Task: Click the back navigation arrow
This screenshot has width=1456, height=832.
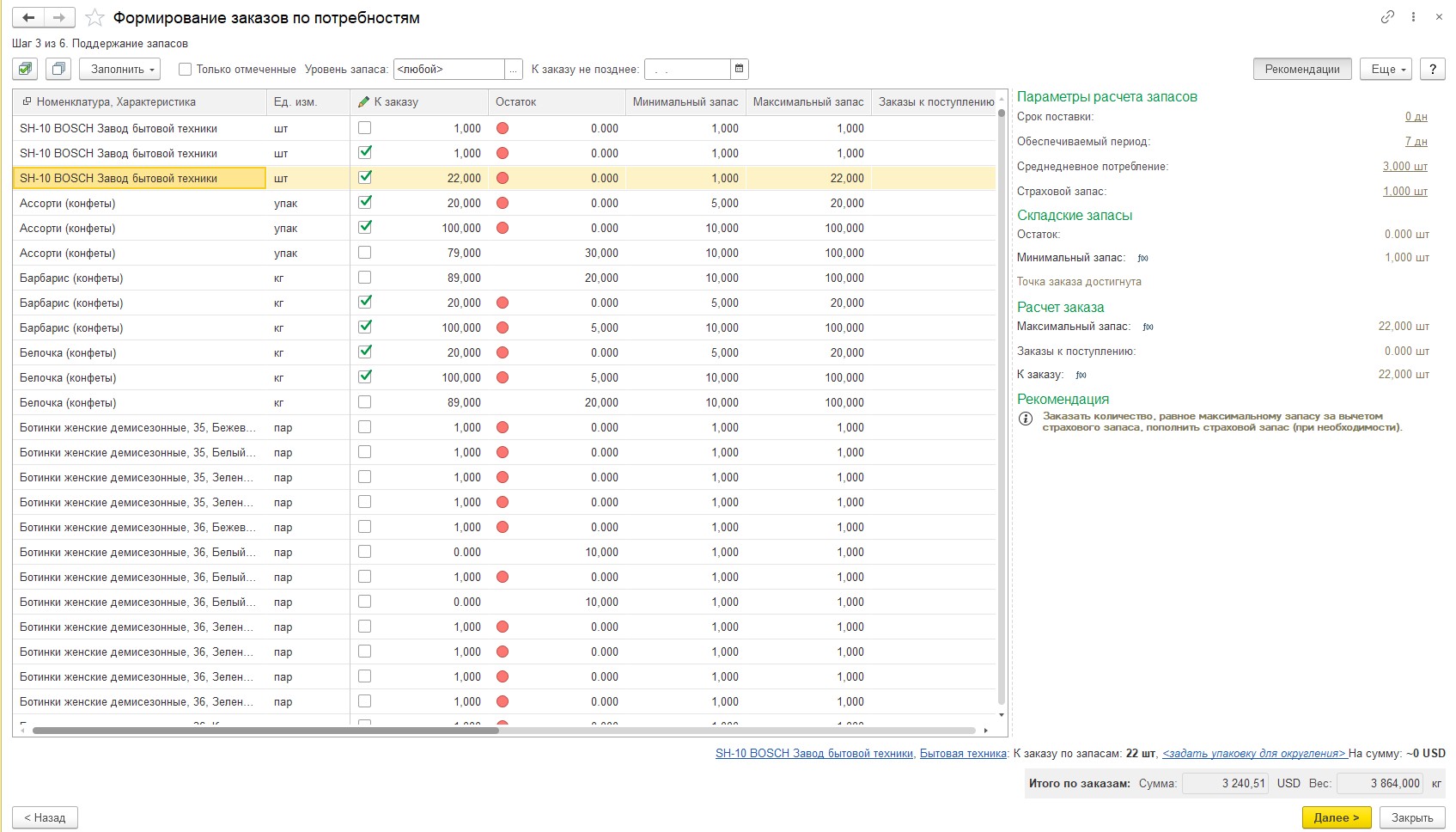Action: pos(28,17)
